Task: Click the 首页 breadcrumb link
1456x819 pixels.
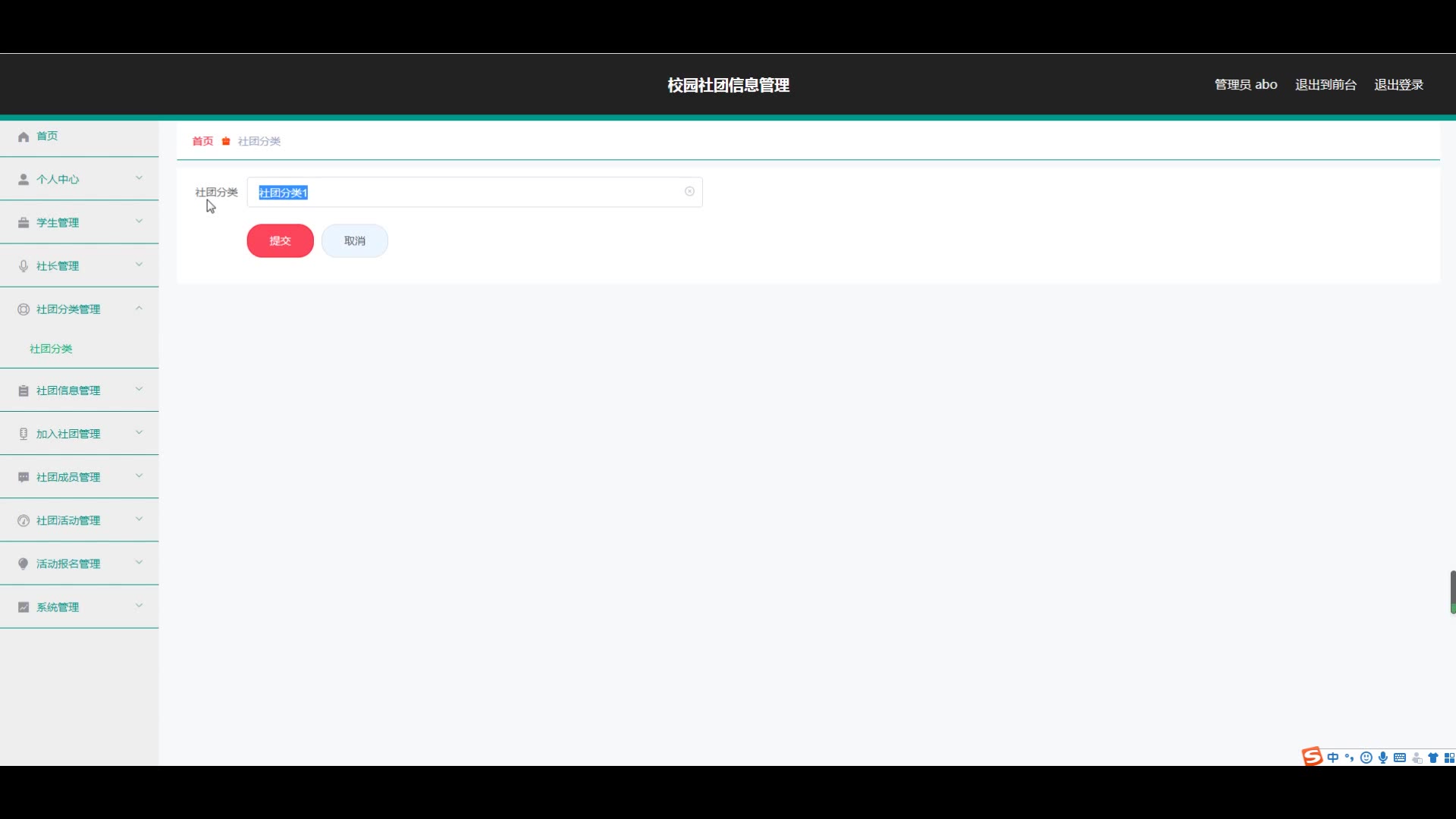Action: pyautogui.click(x=202, y=141)
